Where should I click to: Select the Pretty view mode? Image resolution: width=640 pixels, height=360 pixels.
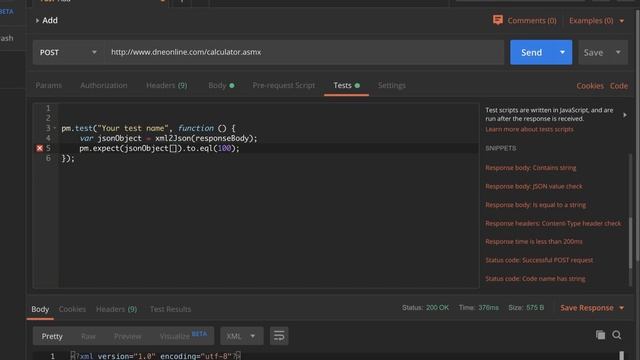(52, 336)
